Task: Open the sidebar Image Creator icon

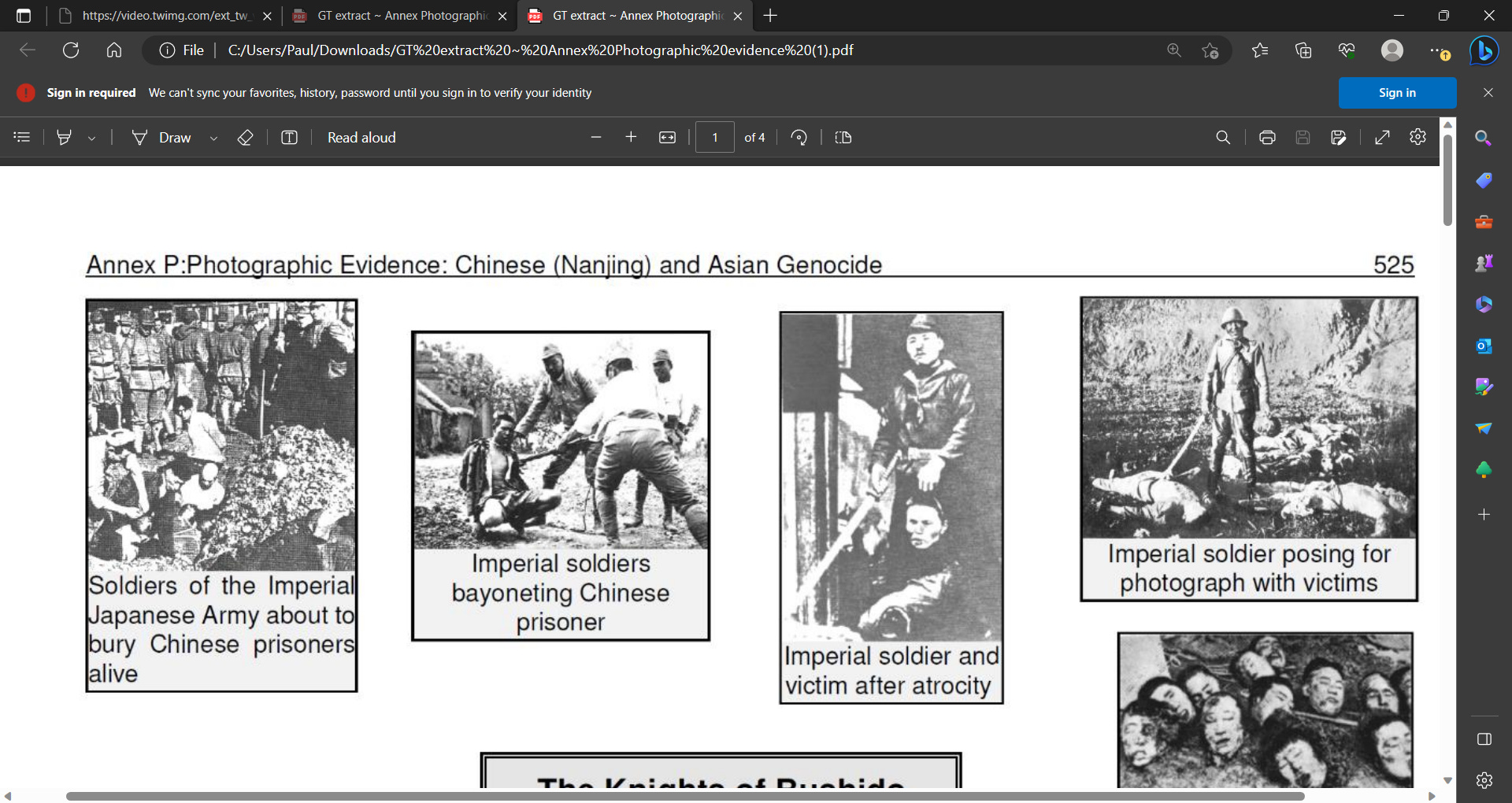Action: (1484, 387)
